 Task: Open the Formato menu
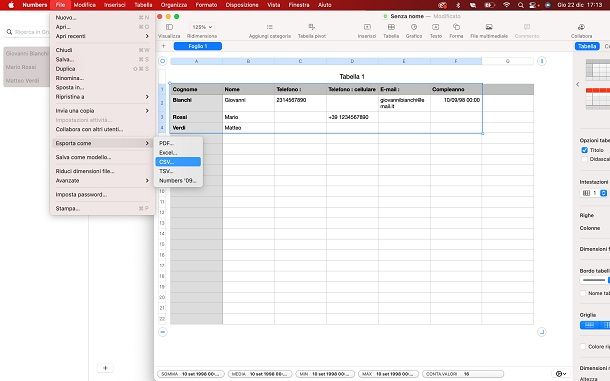(x=206, y=5)
